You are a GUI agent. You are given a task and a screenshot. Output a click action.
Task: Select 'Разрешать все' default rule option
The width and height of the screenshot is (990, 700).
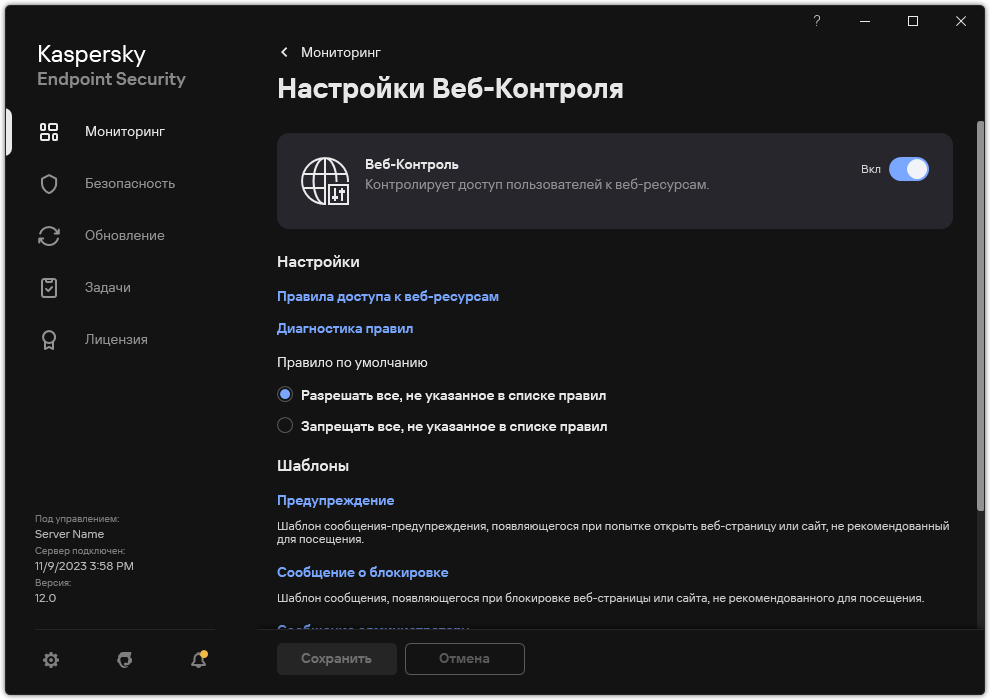pyautogui.click(x=285, y=395)
